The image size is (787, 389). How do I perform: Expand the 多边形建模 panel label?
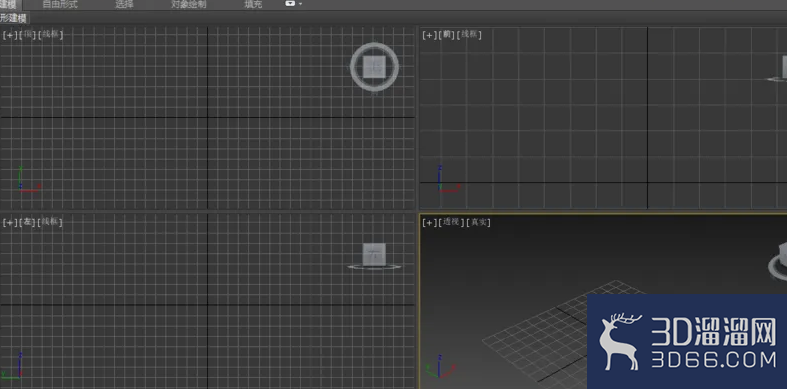click(x=14, y=19)
